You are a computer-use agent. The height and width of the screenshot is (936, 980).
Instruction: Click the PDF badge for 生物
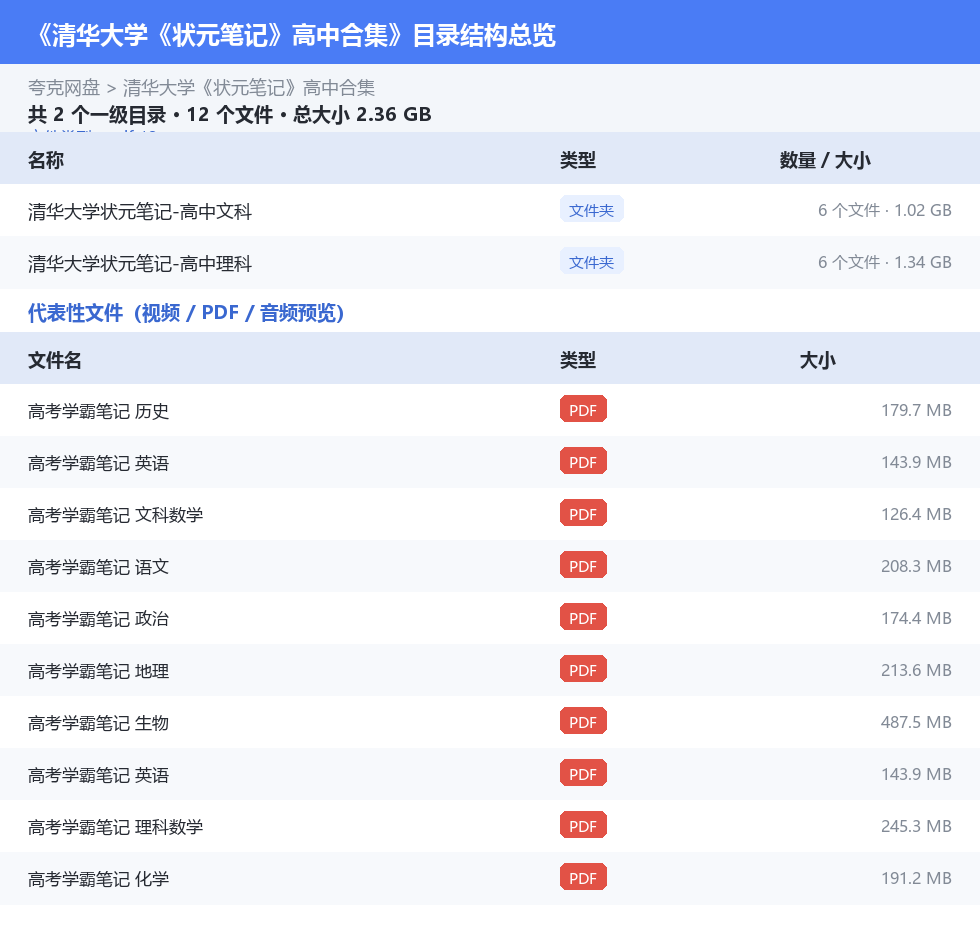(583, 721)
